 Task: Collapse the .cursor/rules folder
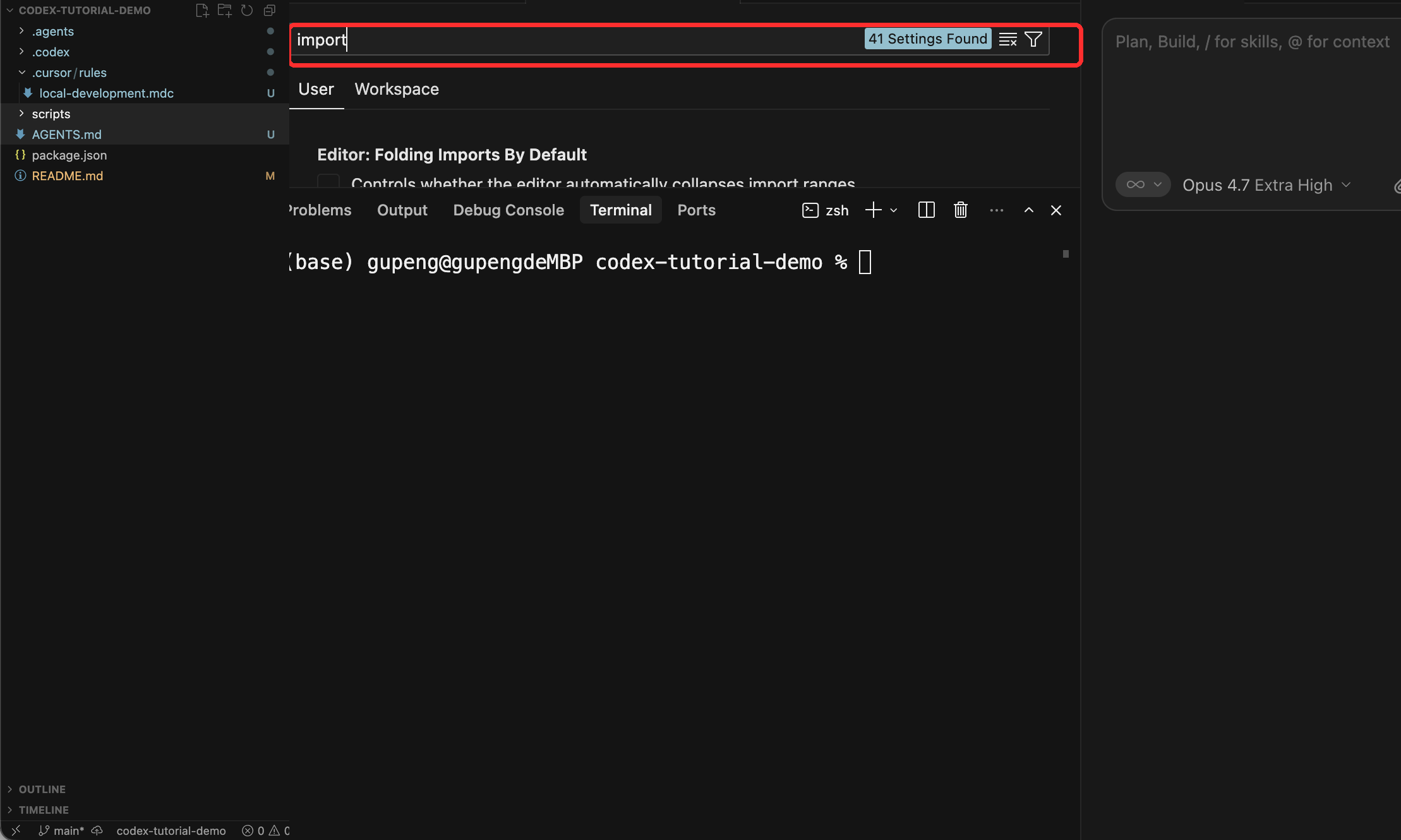[145, 73]
